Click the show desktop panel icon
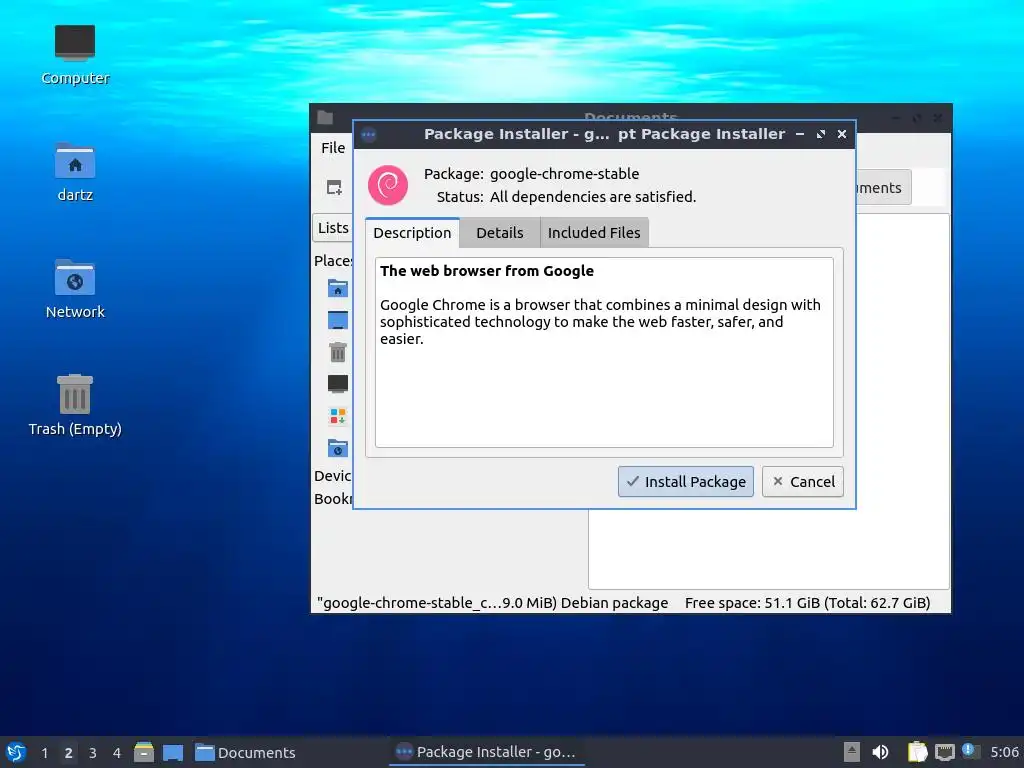 (173, 752)
